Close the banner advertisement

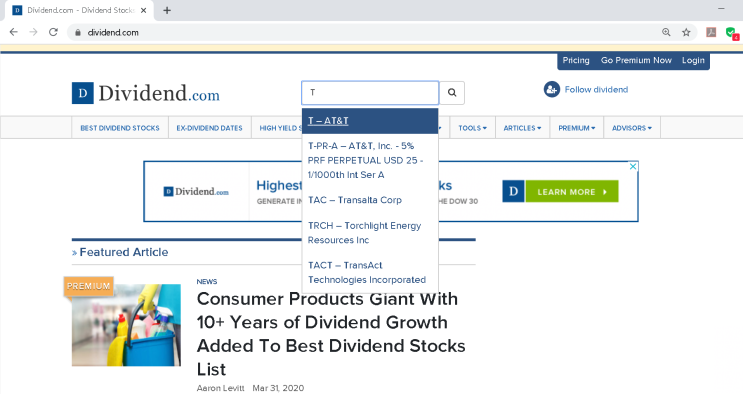click(633, 166)
